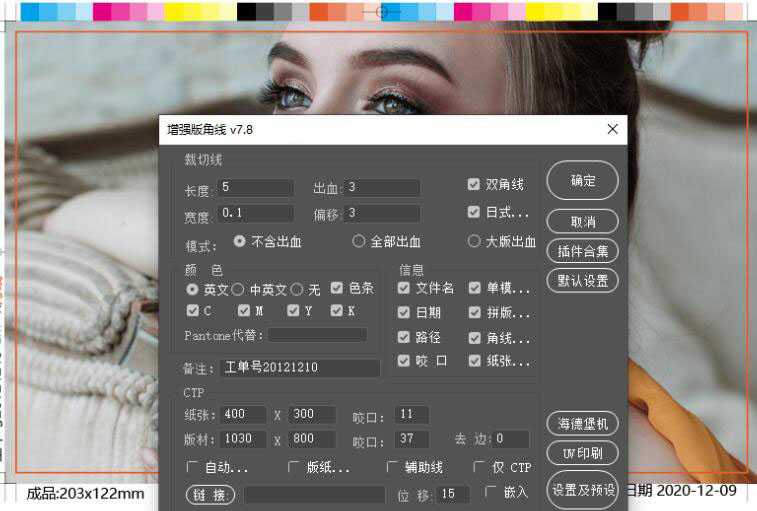This screenshot has width=757, height=511.
Task: Click the 备注 remarks text field
Action: [x=300, y=368]
